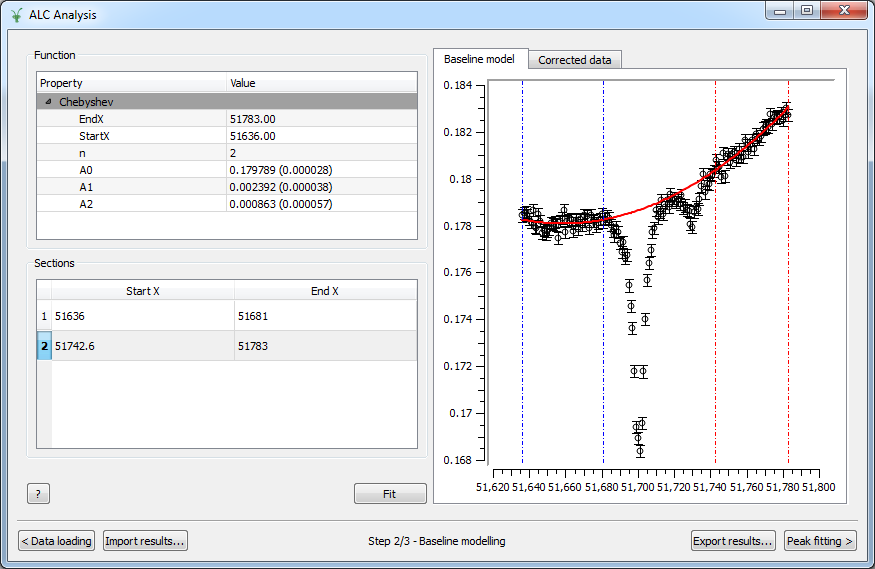The image size is (875, 569).
Task: Proceed to Peak fitting step
Action: (x=820, y=541)
